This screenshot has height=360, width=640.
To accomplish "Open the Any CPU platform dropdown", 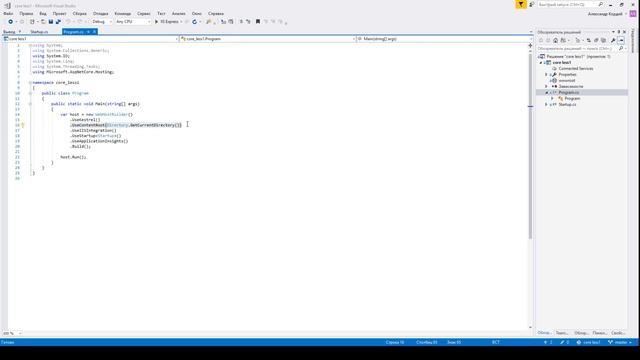I will click(x=133, y=22).
